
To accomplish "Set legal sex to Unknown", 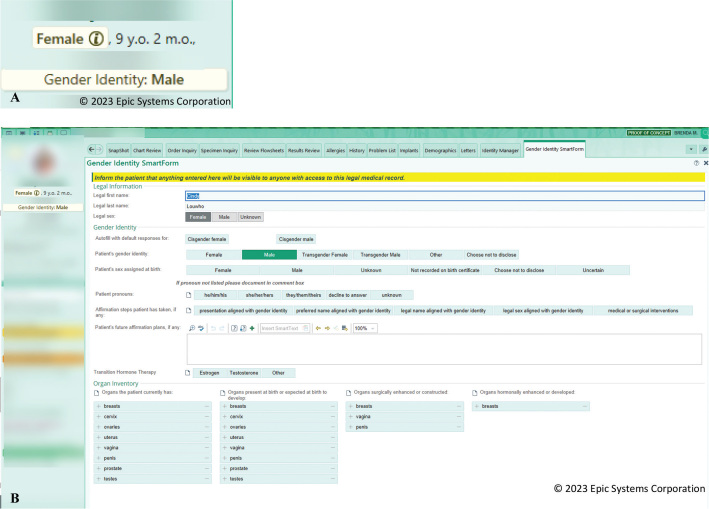I will point(251,217).
